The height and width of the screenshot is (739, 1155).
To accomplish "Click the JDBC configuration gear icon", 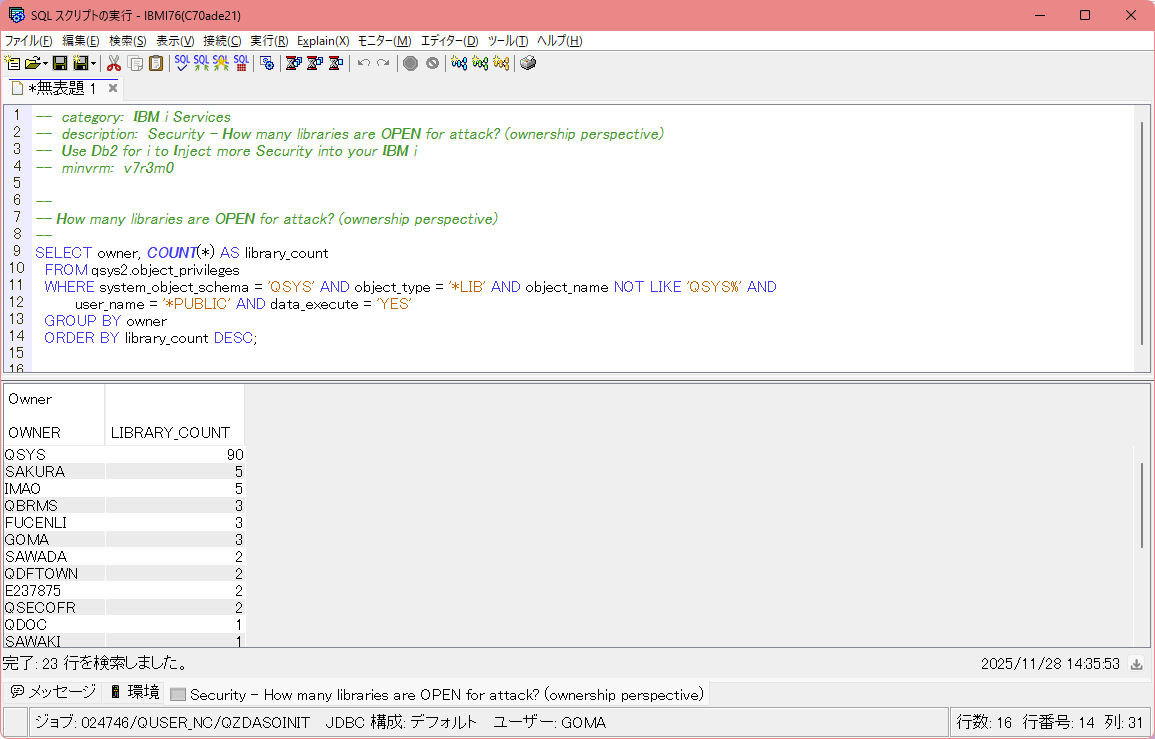I will tap(267, 63).
